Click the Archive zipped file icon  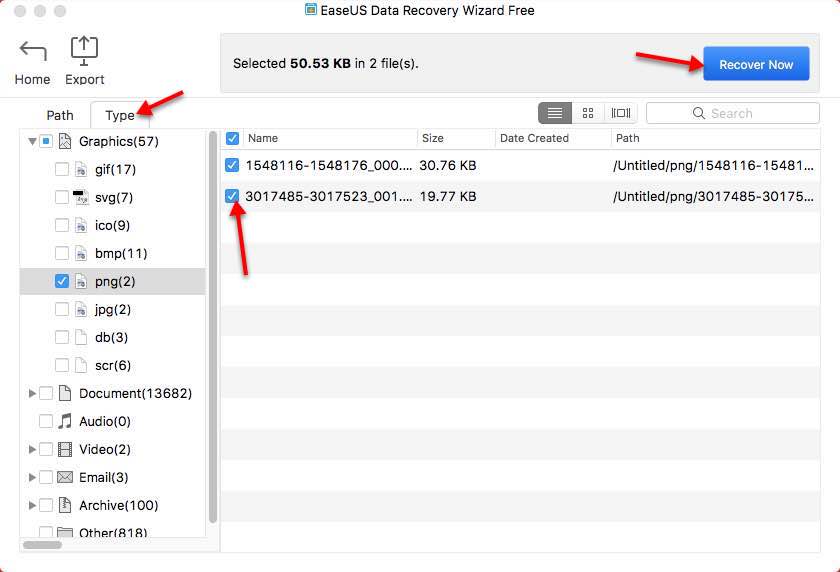65,505
